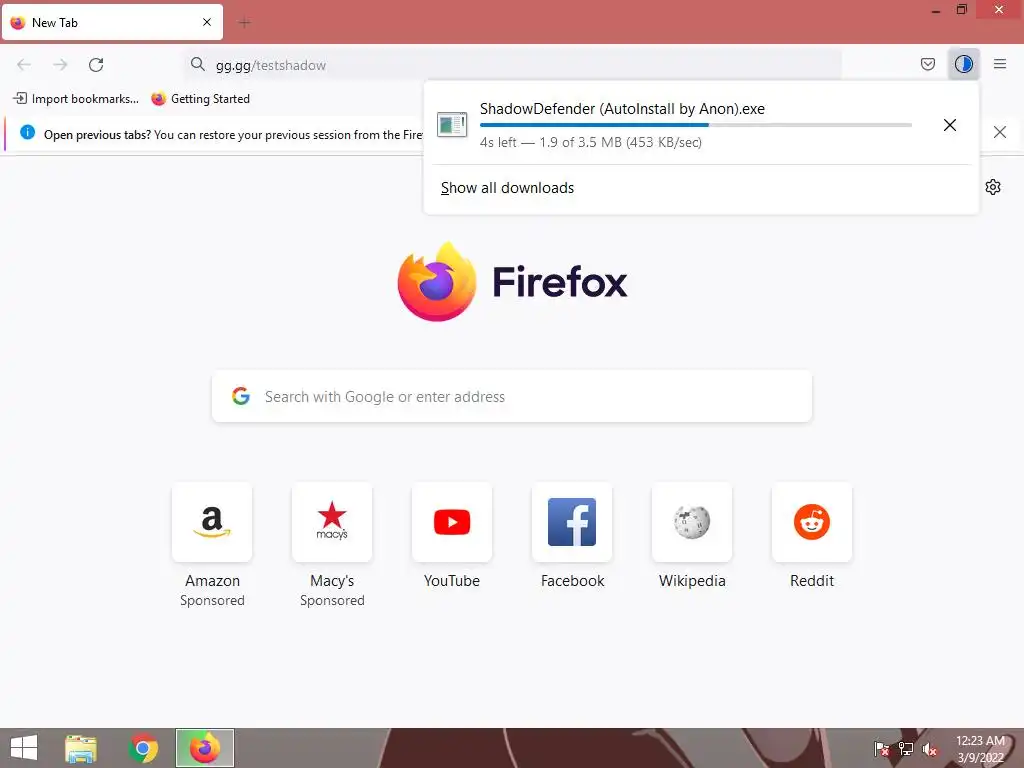Select the New Tab browser tab
The image size is (1024, 768).
tap(112, 22)
